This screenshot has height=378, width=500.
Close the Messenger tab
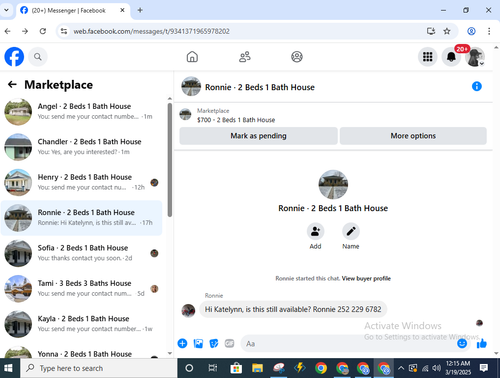point(122,10)
